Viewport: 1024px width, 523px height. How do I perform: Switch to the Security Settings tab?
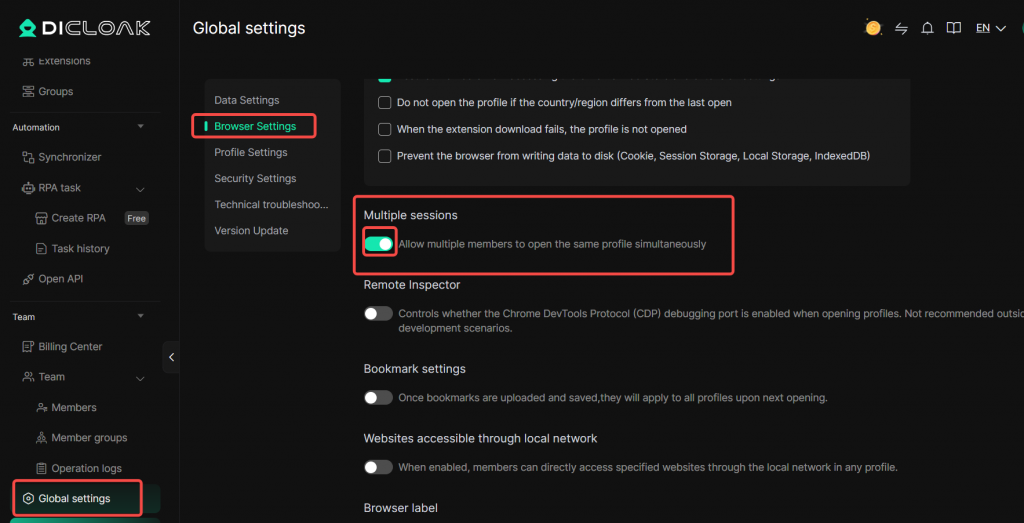(x=255, y=178)
